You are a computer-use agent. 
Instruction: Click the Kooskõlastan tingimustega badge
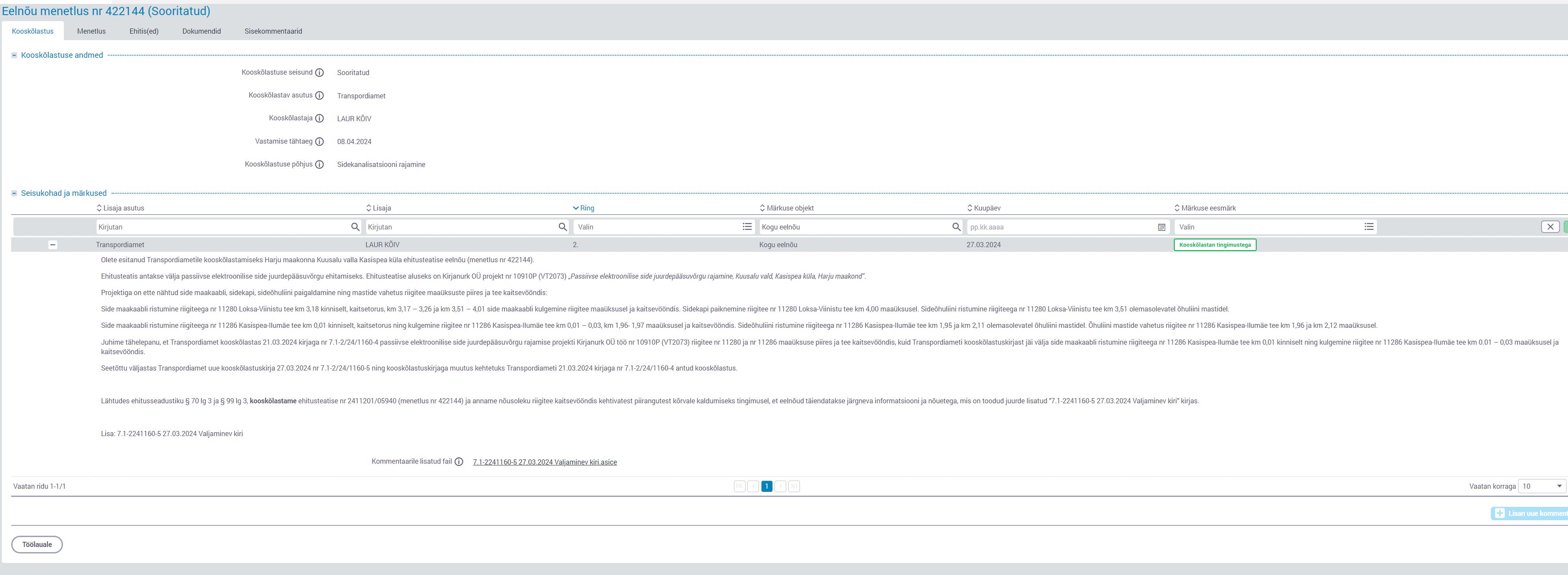(1215, 245)
